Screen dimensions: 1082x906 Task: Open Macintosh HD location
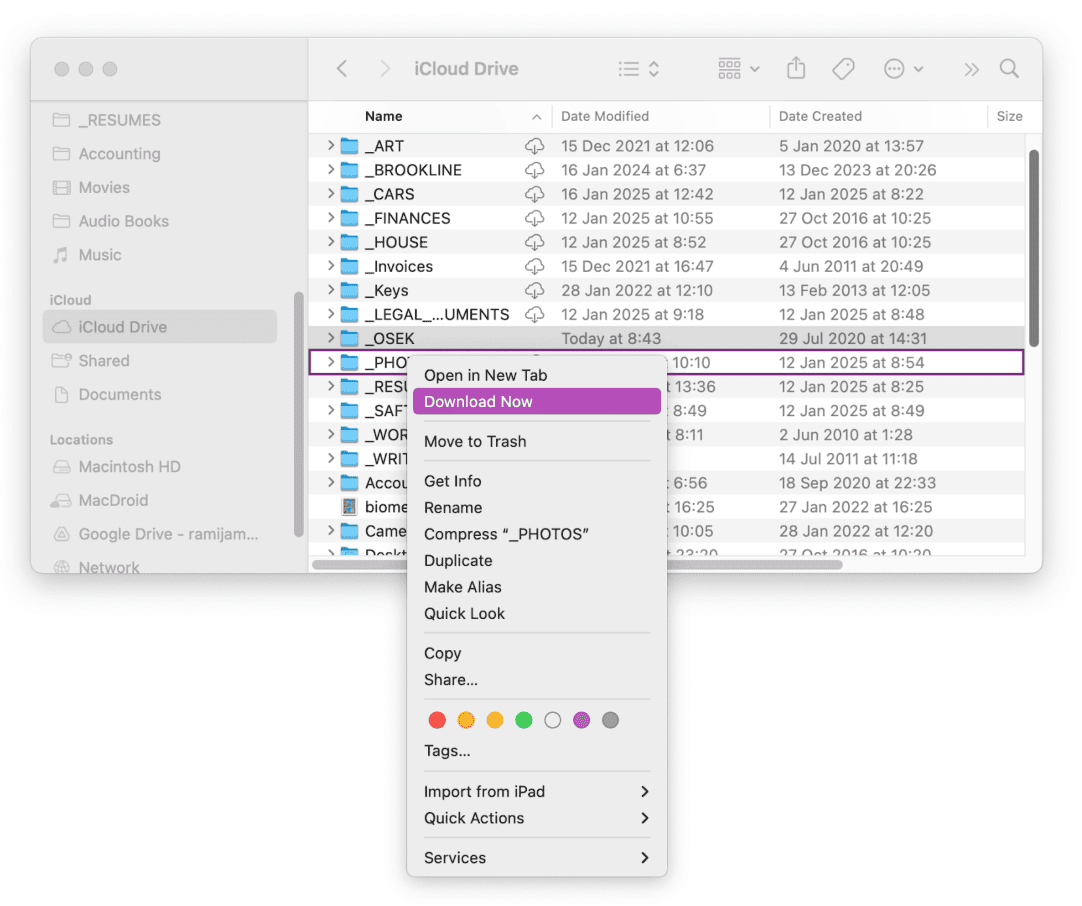click(160, 467)
